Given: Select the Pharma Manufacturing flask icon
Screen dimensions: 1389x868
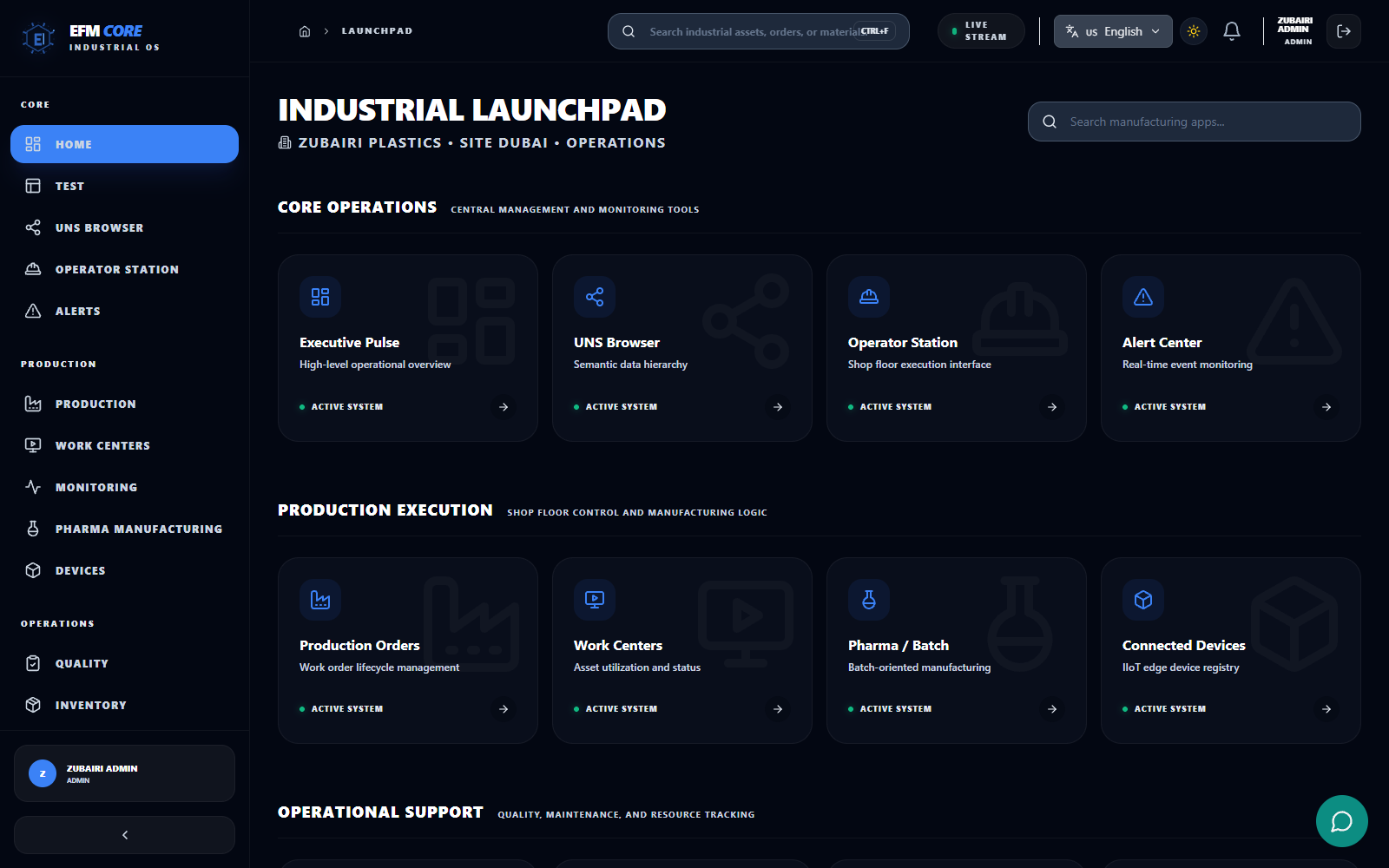Looking at the screenshot, I should pyautogui.click(x=33, y=529).
